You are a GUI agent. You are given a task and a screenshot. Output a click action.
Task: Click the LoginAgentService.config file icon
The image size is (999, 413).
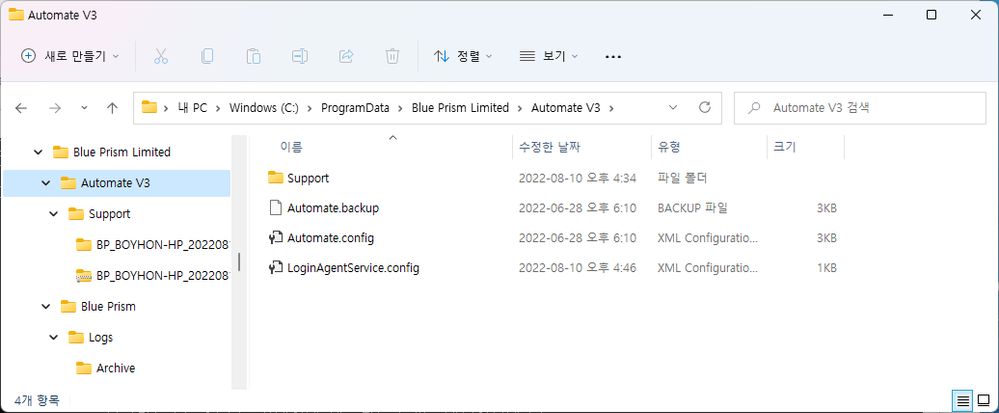pos(275,268)
